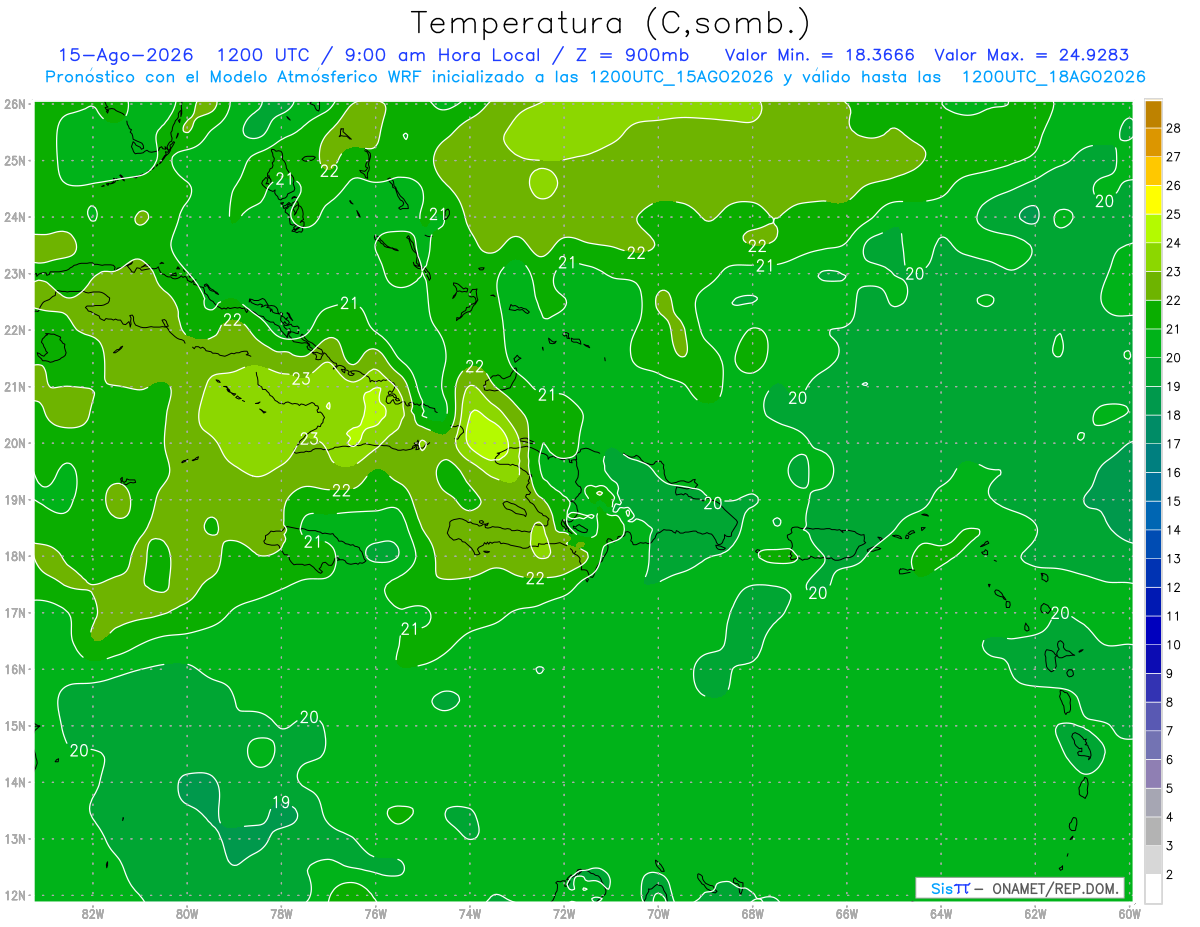Click the '74W' longitude axis label
This screenshot has height=927, width=1200.
470,913
